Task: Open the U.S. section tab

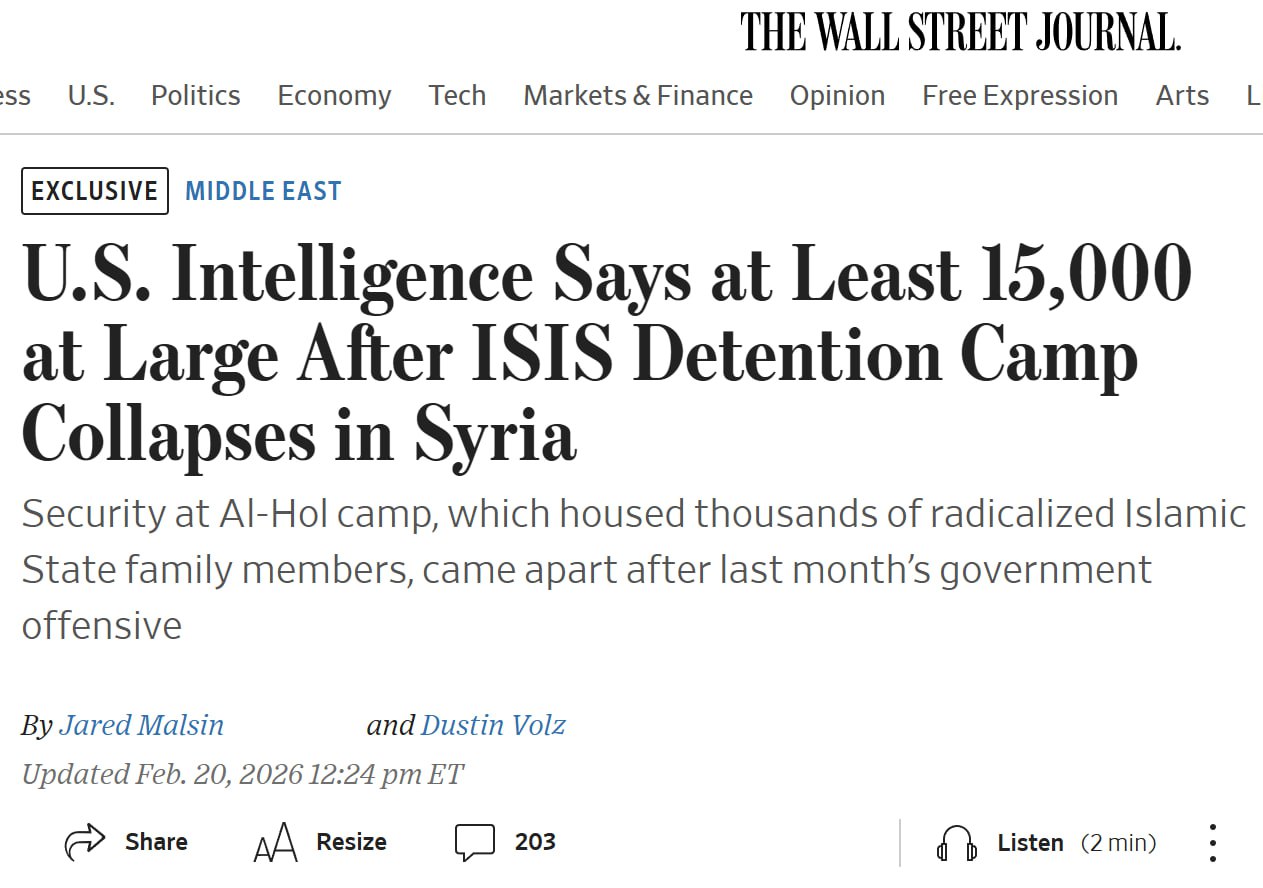Action: click(x=91, y=96)
